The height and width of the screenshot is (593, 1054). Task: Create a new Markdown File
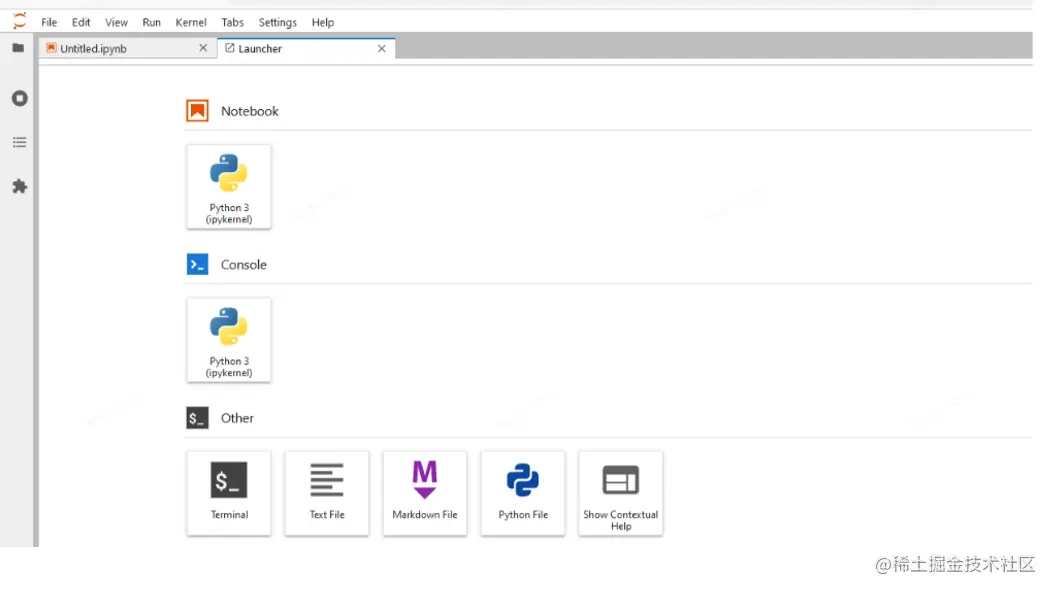(x=425, y=493)
